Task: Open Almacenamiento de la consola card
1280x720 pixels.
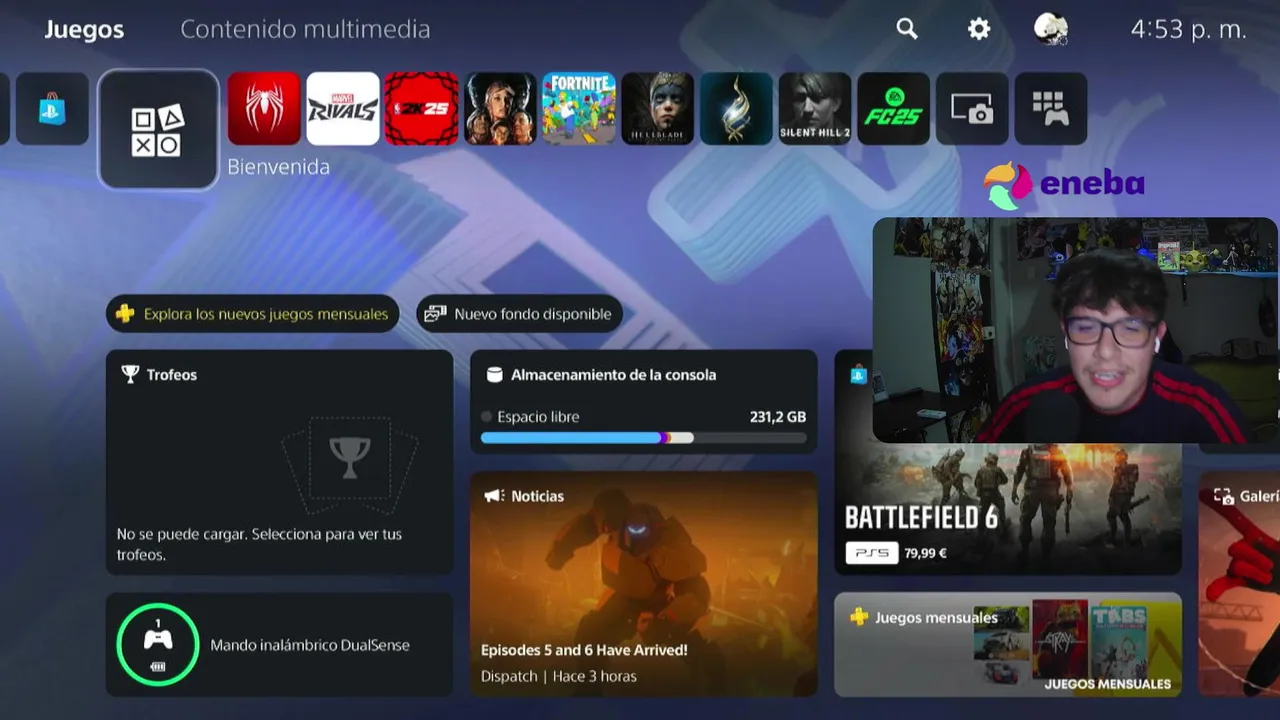Action: point(644,402)
